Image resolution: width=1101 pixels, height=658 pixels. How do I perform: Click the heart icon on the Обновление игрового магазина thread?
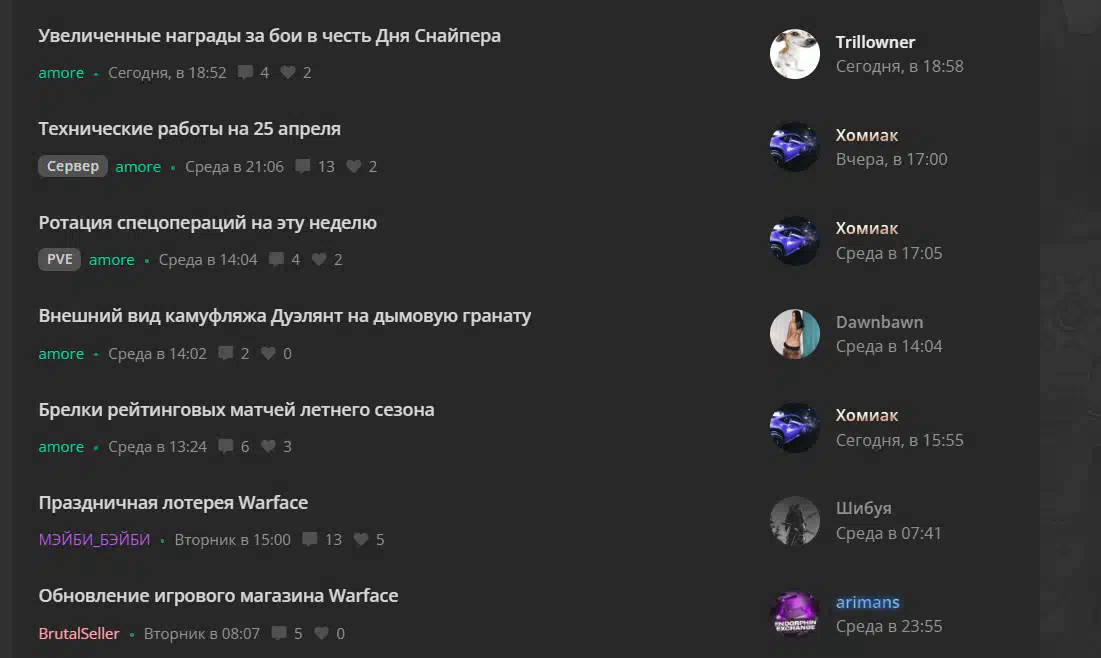pyautogui.click(x=322, y=633)
